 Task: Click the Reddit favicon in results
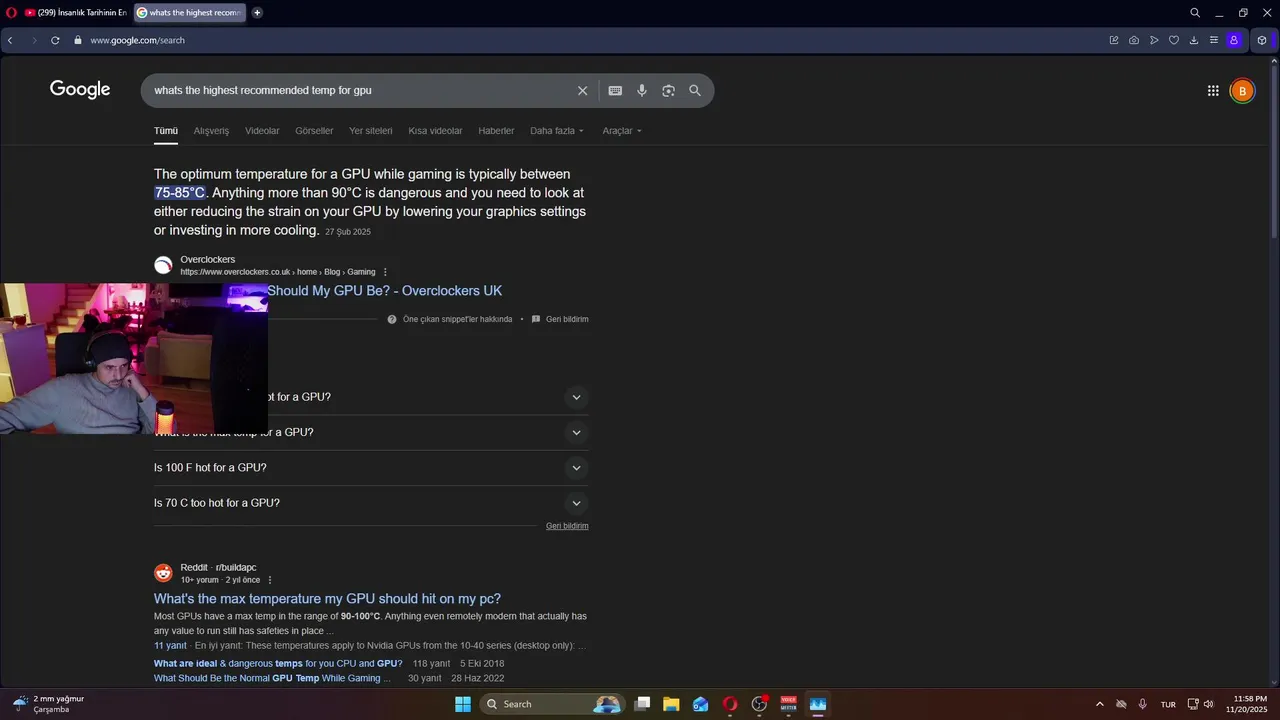[x=163, y=573]
